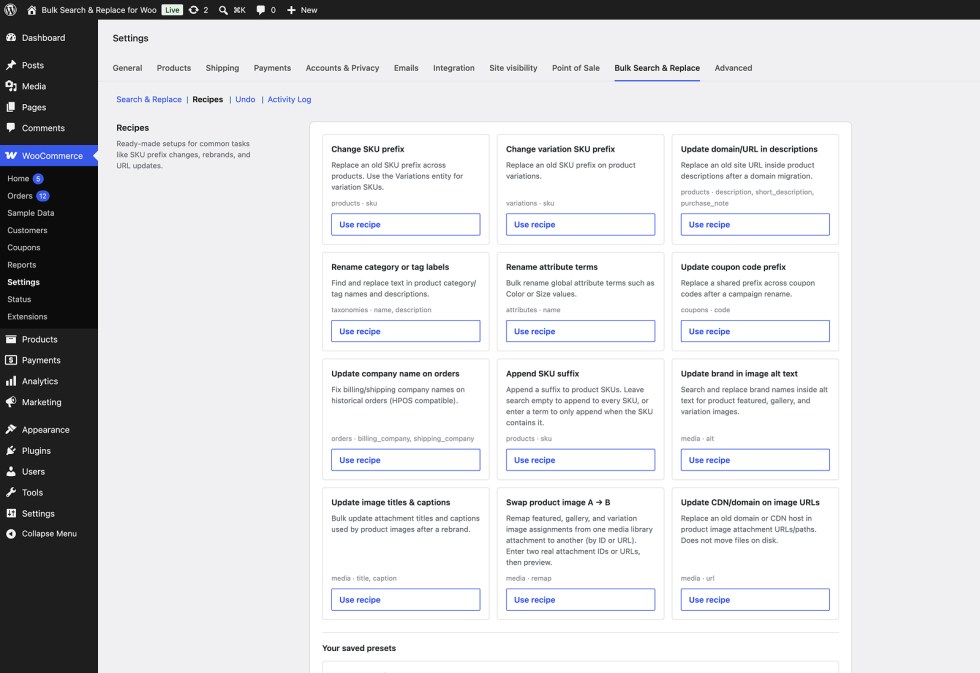The image size is (980, 673).
Task: Open the Products settings tab
Action: coord(174,68)
